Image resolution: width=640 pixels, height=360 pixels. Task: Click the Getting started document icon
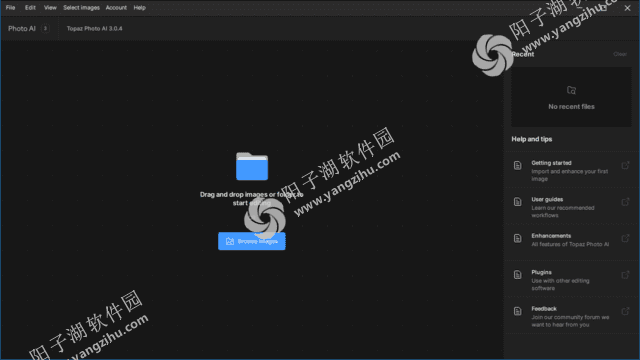518,165
